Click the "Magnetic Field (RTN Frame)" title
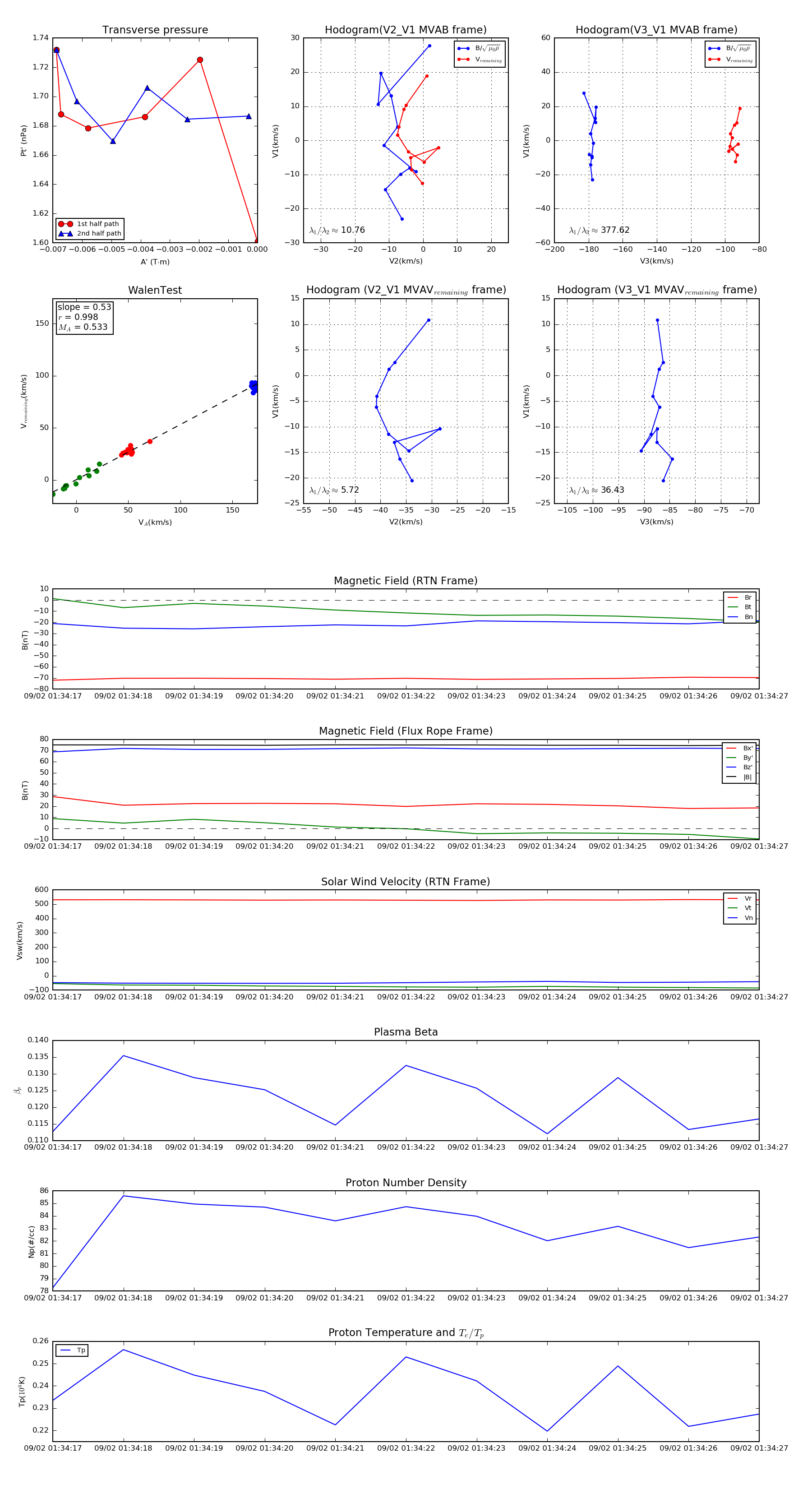 click(x=406, y=581)
